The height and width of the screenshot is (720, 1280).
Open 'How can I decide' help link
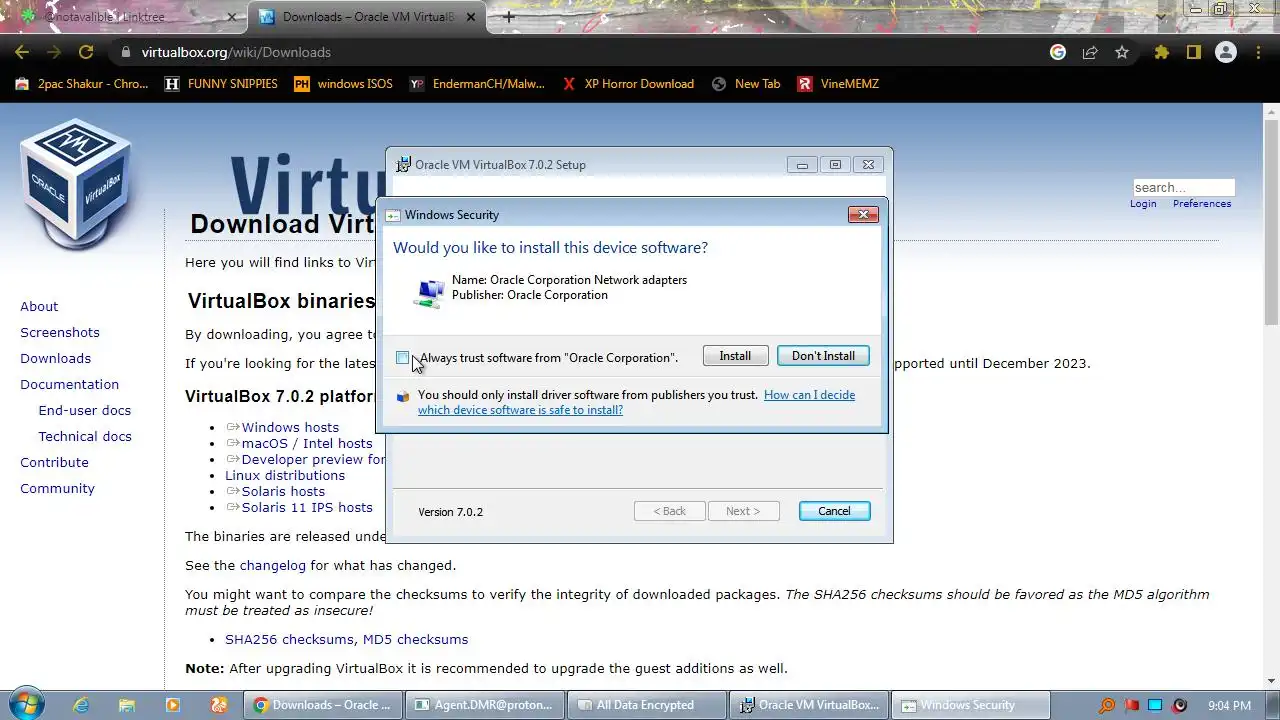click(x=636, y=402)
